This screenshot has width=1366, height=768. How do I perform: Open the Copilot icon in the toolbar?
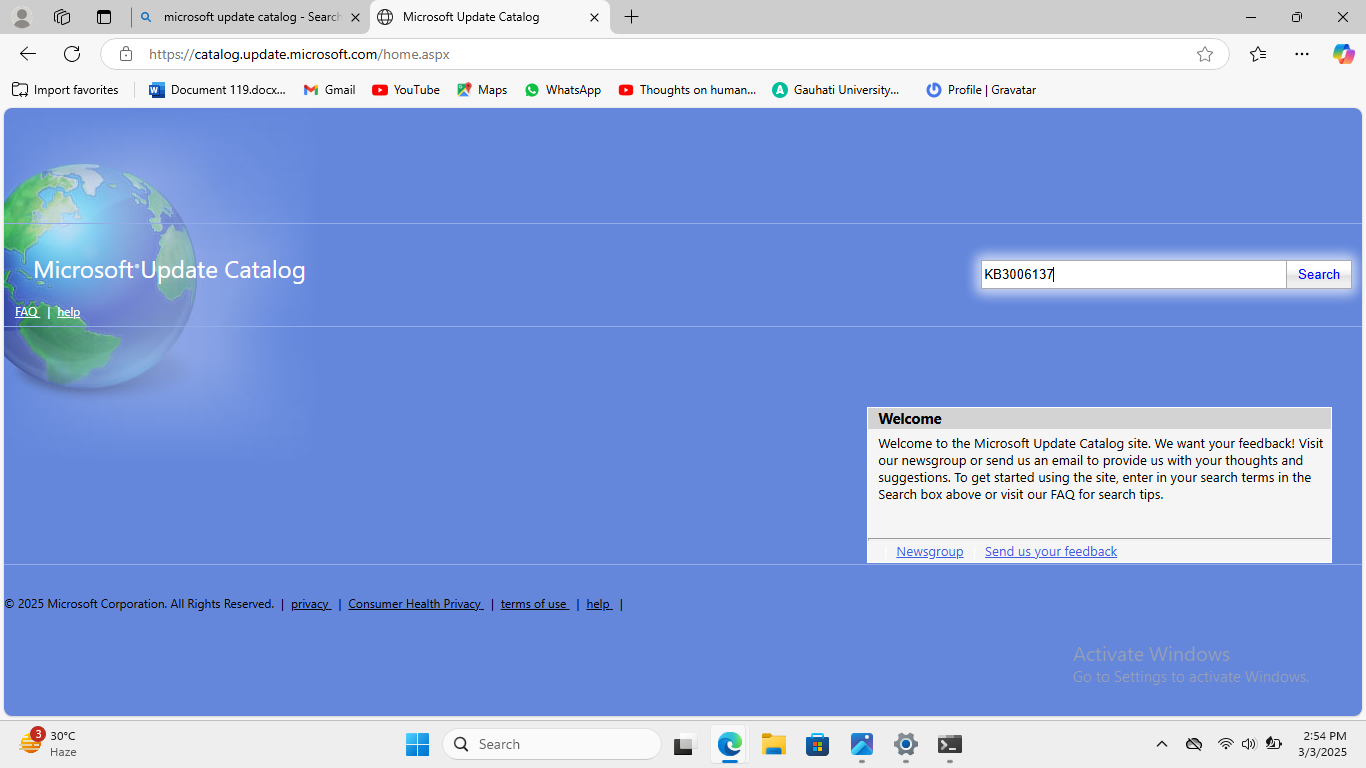(1343, 54)
